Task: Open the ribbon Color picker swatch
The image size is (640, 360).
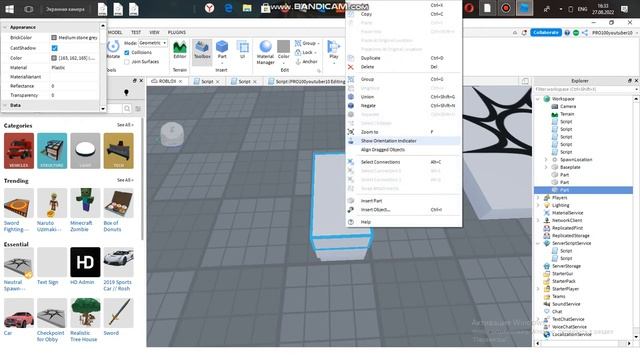Action: coord(283,47)
